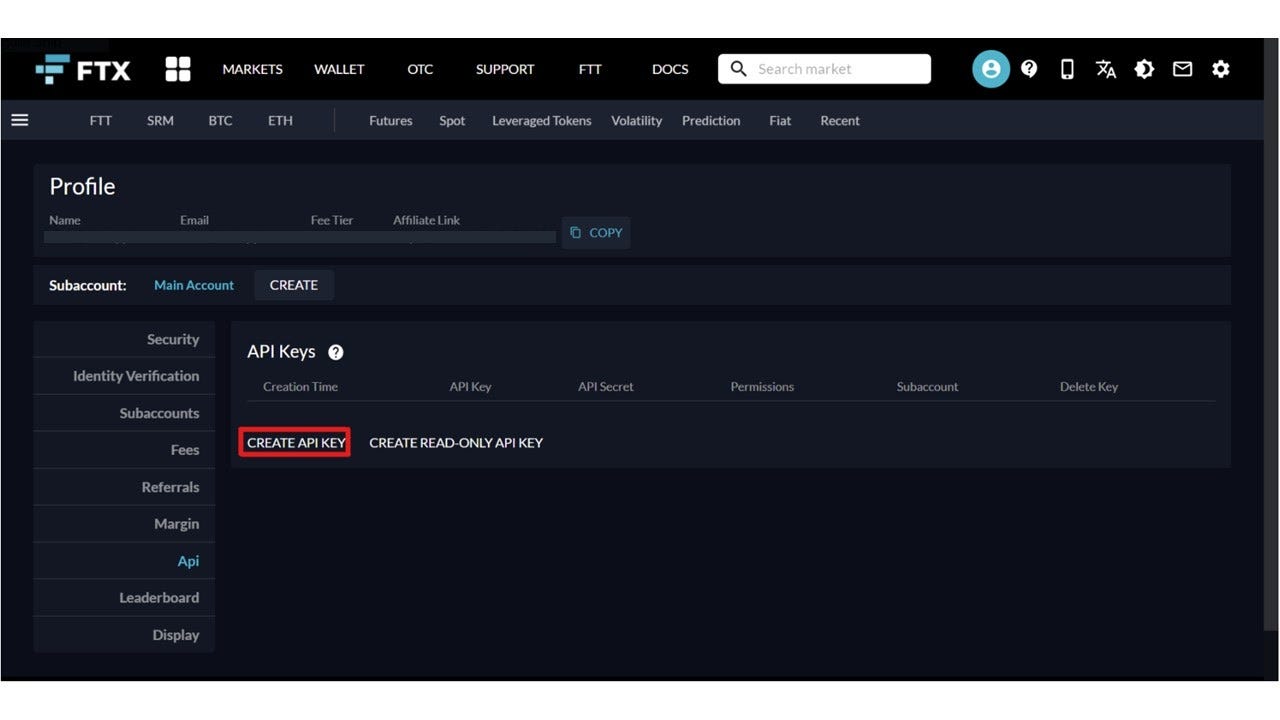This screenshot has height=720, width=1280.
Task: Click the search magnifier icon
Action: coord(738,68)
